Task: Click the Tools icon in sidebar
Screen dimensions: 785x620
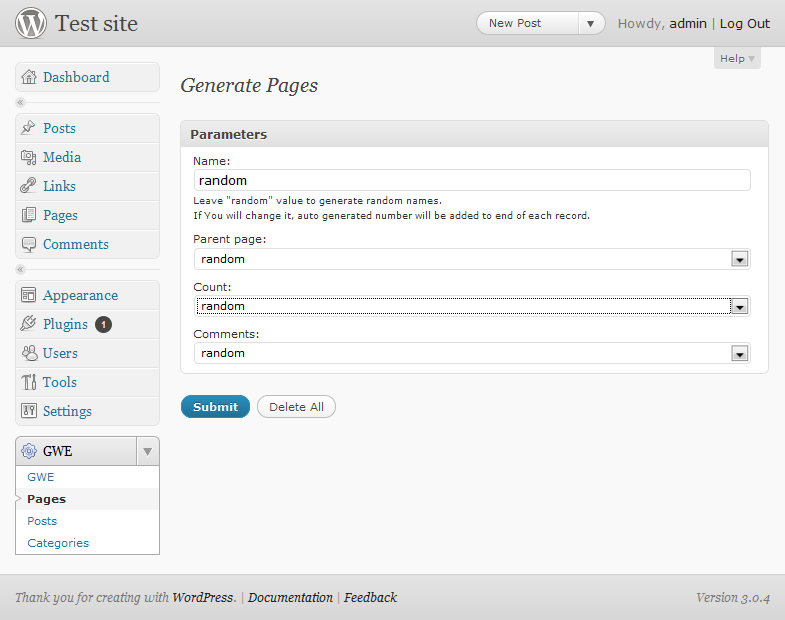Action: (x=29, y=382)
